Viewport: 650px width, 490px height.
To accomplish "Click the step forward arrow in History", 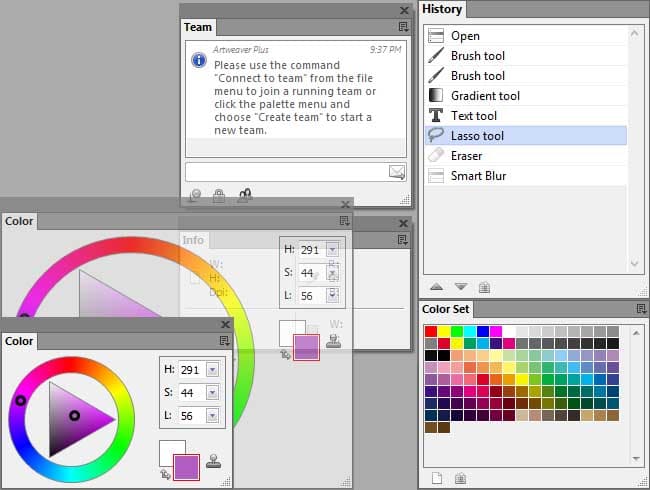I will (459, 287).
